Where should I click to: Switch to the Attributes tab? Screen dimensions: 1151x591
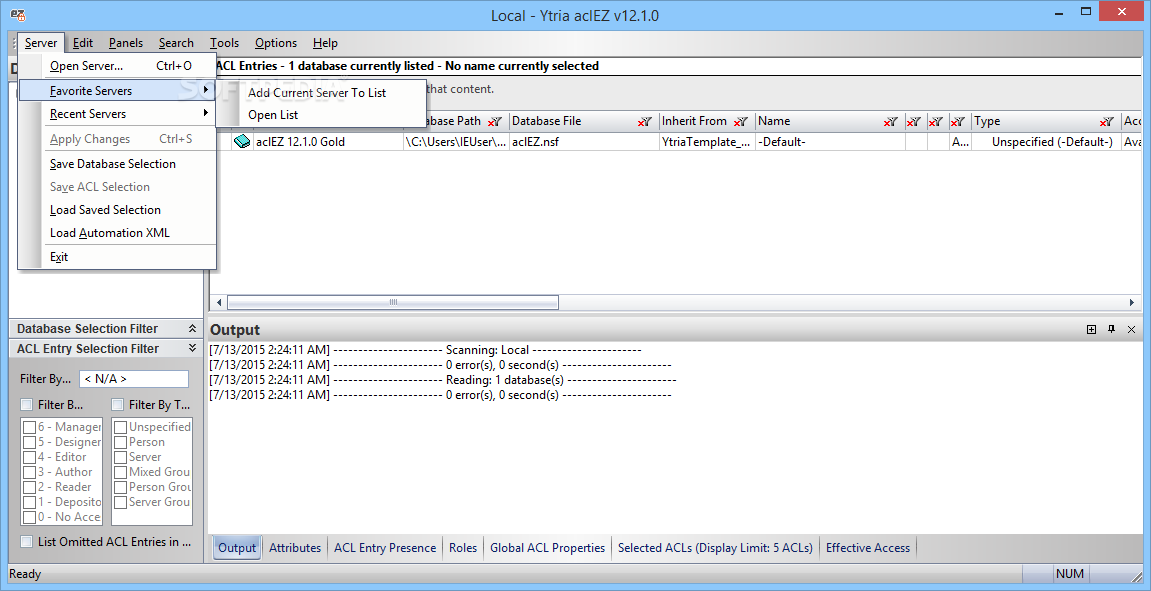point(295,548)
